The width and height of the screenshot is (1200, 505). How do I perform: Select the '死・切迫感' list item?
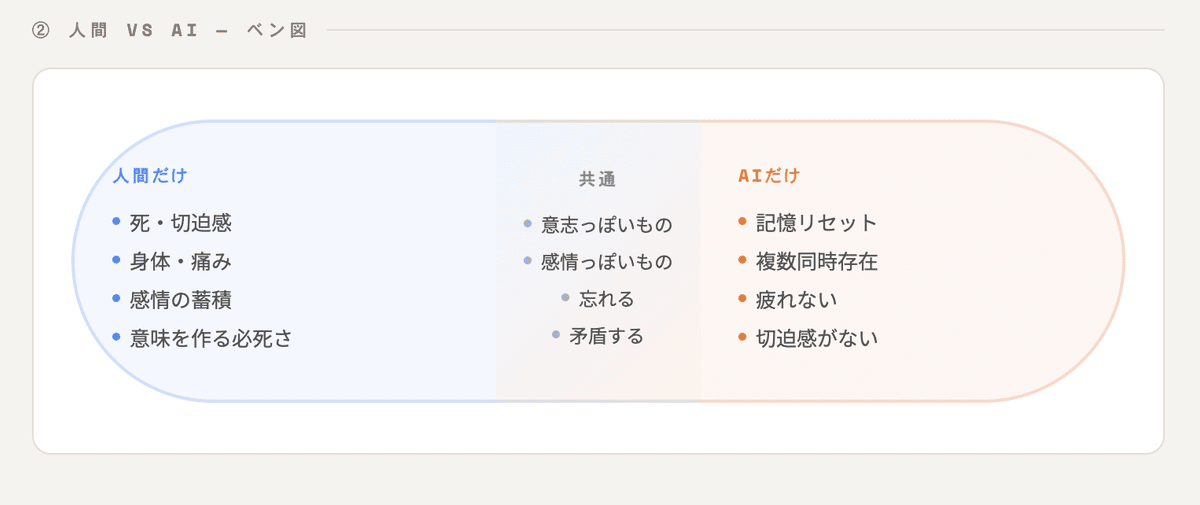[x=180, y=223]
